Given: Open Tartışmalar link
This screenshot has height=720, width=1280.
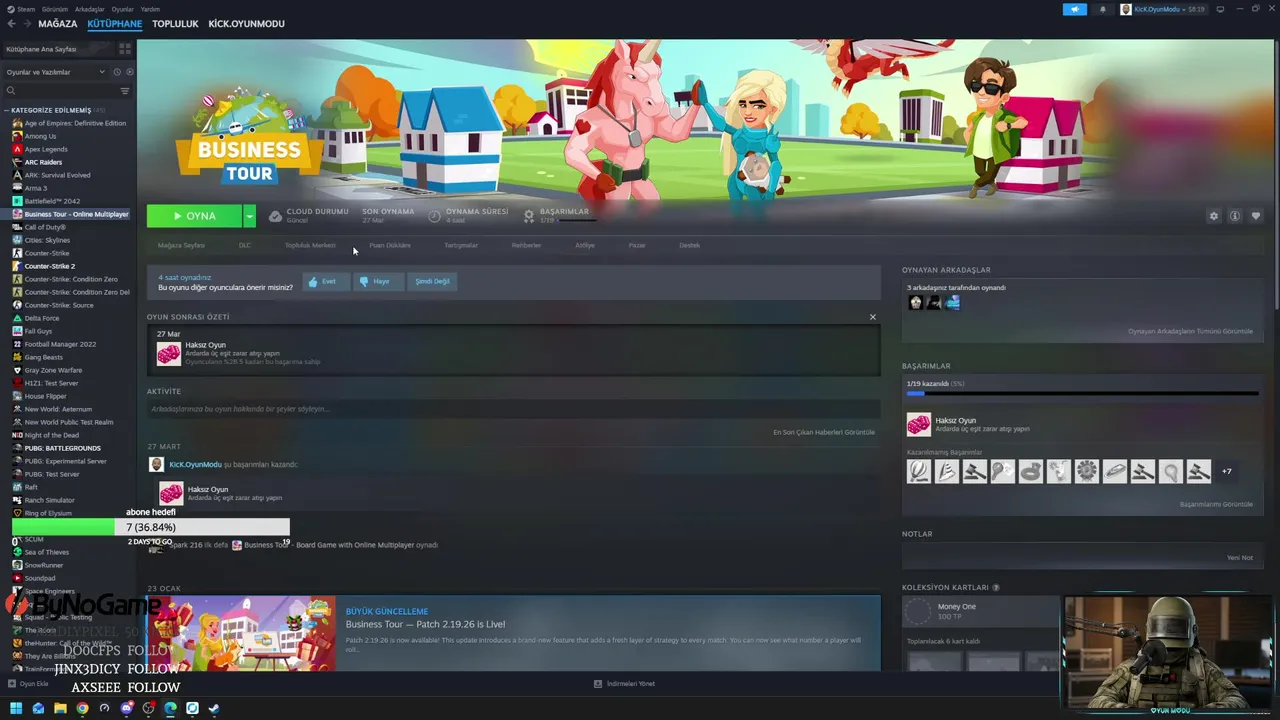Looking at the screenshot, I should 461,245.
